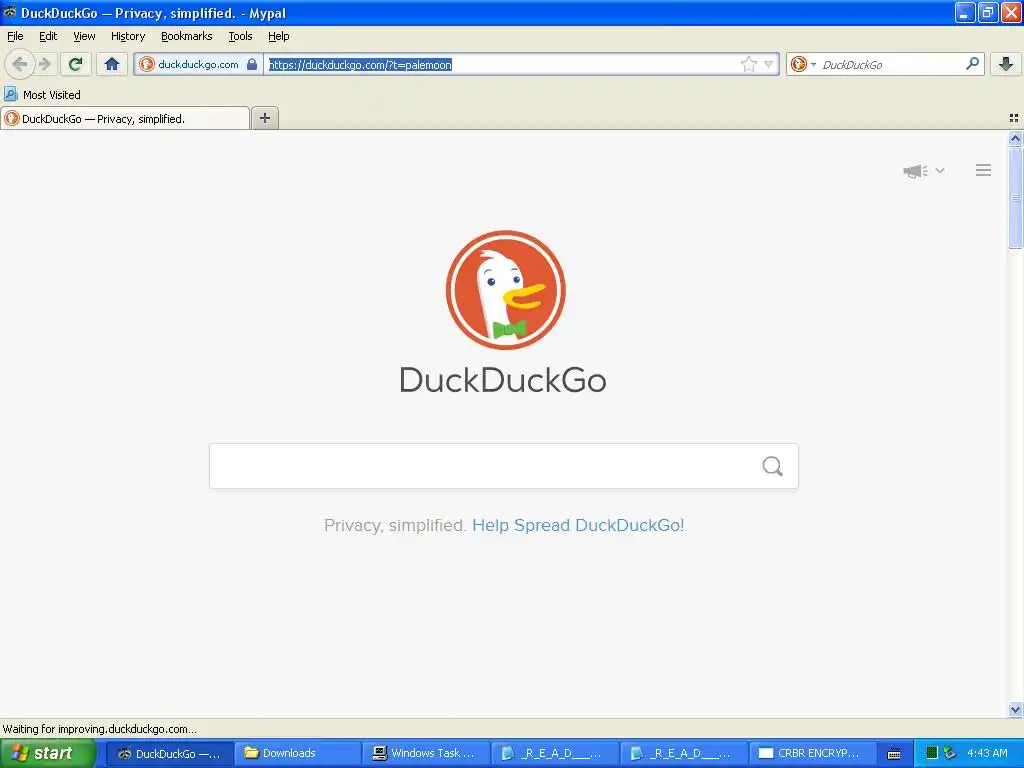Image resolution: width=1024 pixels, height=768 pixels.
Task: Switch to the CRBR ENCRYP... taskbar window
Action: [x=811, y=753]
